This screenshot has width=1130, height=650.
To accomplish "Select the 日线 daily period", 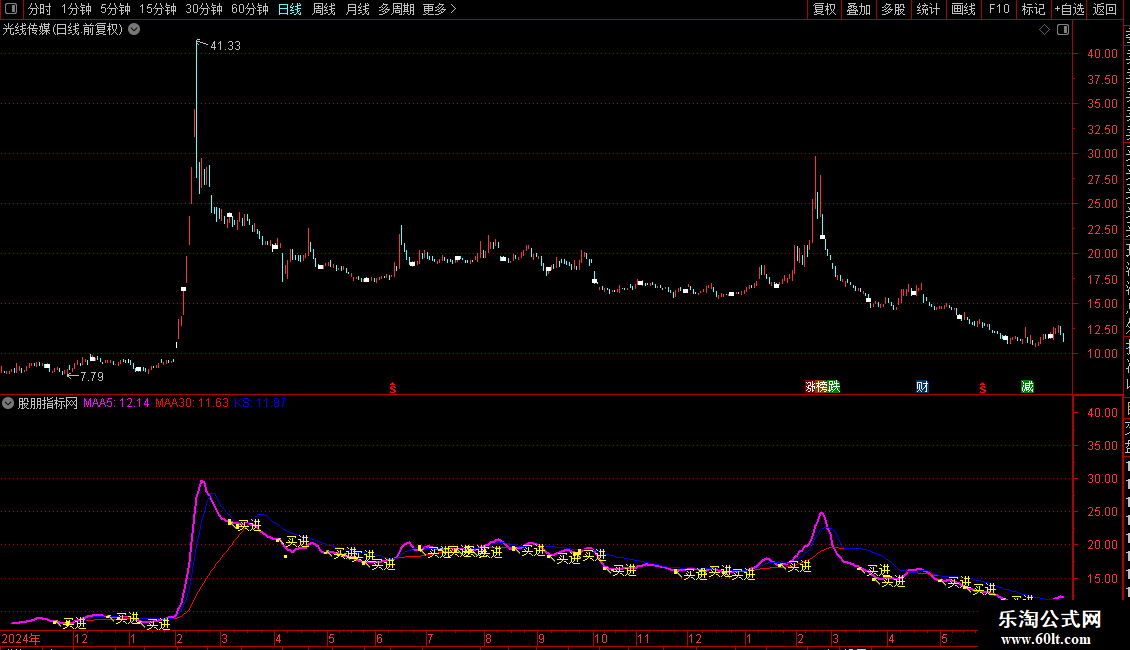I will click(290, 9).
